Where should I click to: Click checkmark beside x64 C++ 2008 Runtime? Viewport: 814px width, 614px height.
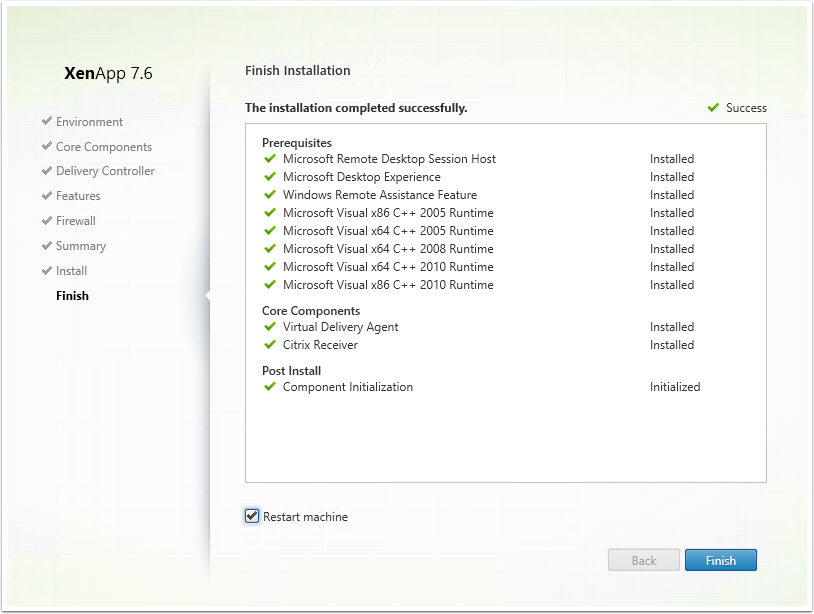coord(270,249)
